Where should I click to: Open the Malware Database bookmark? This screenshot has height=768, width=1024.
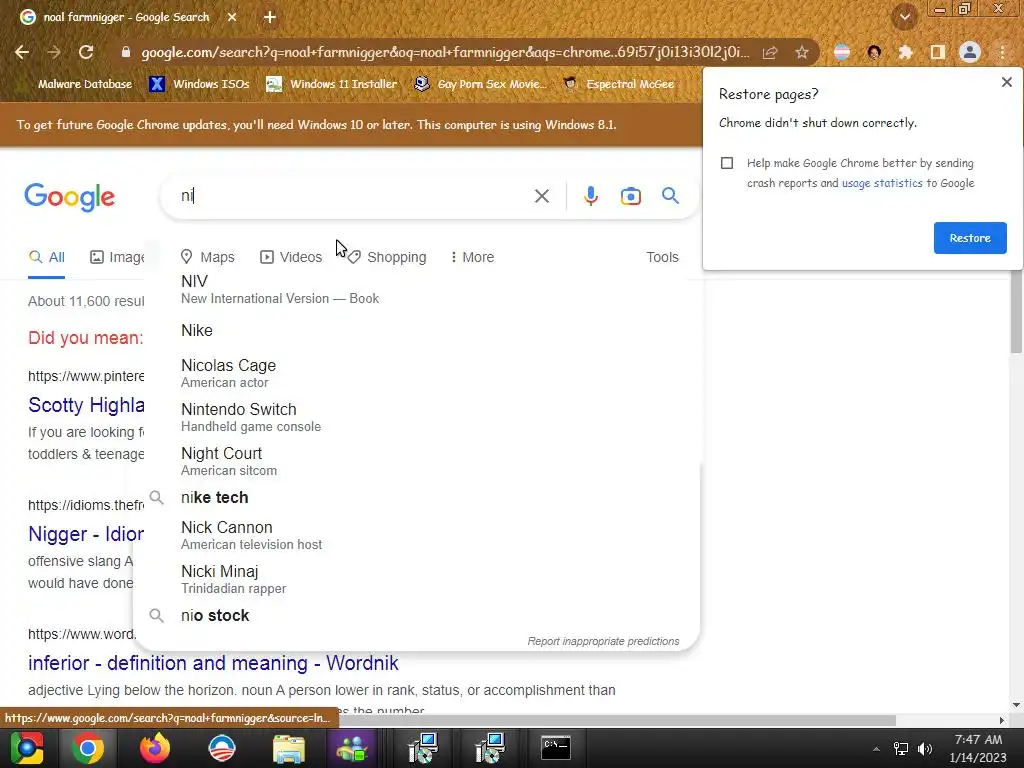[x=76, y=84]
